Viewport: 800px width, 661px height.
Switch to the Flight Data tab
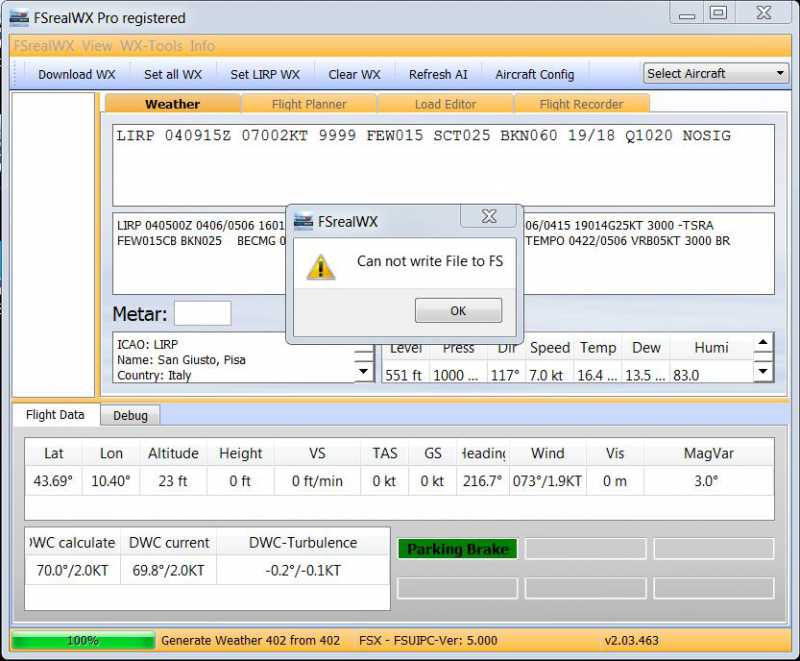(x=55, y=415)
